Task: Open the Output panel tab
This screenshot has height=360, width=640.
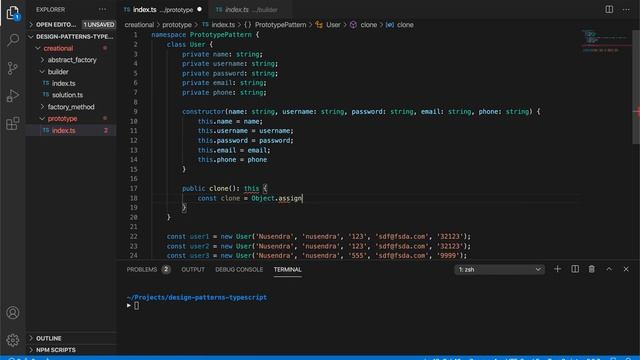Action: click(x=193, y=269)
